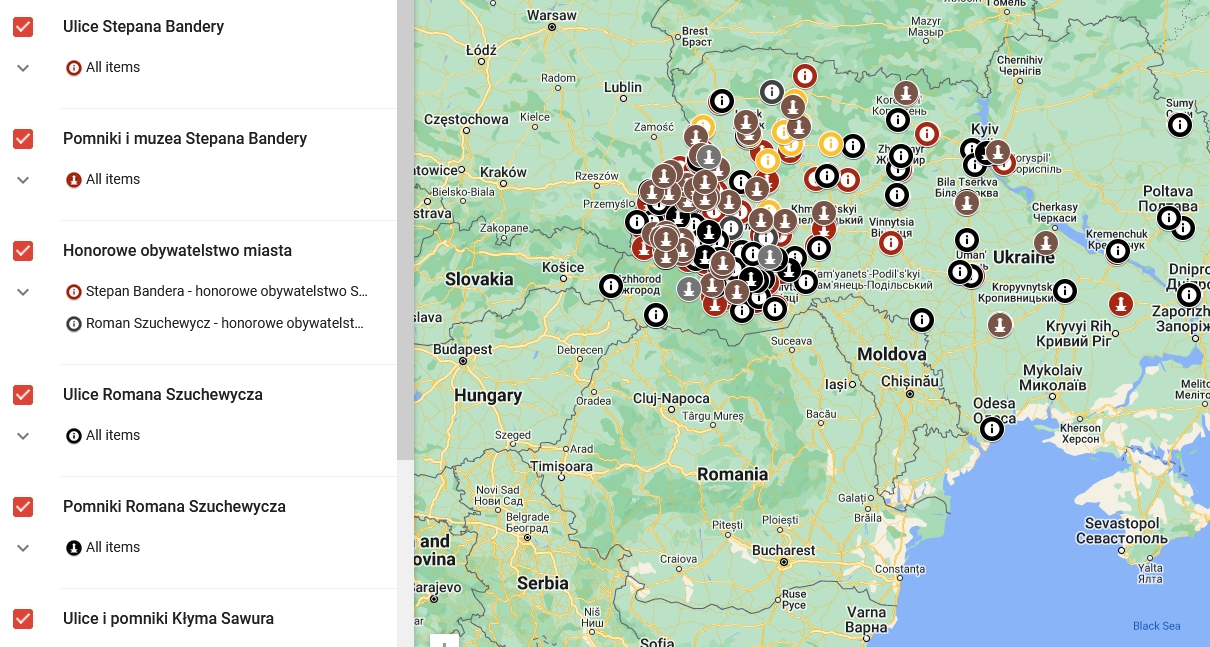Uncheck the Ulice Stepana Bandery layer
1210x647 pixels.
pos(23,27)
